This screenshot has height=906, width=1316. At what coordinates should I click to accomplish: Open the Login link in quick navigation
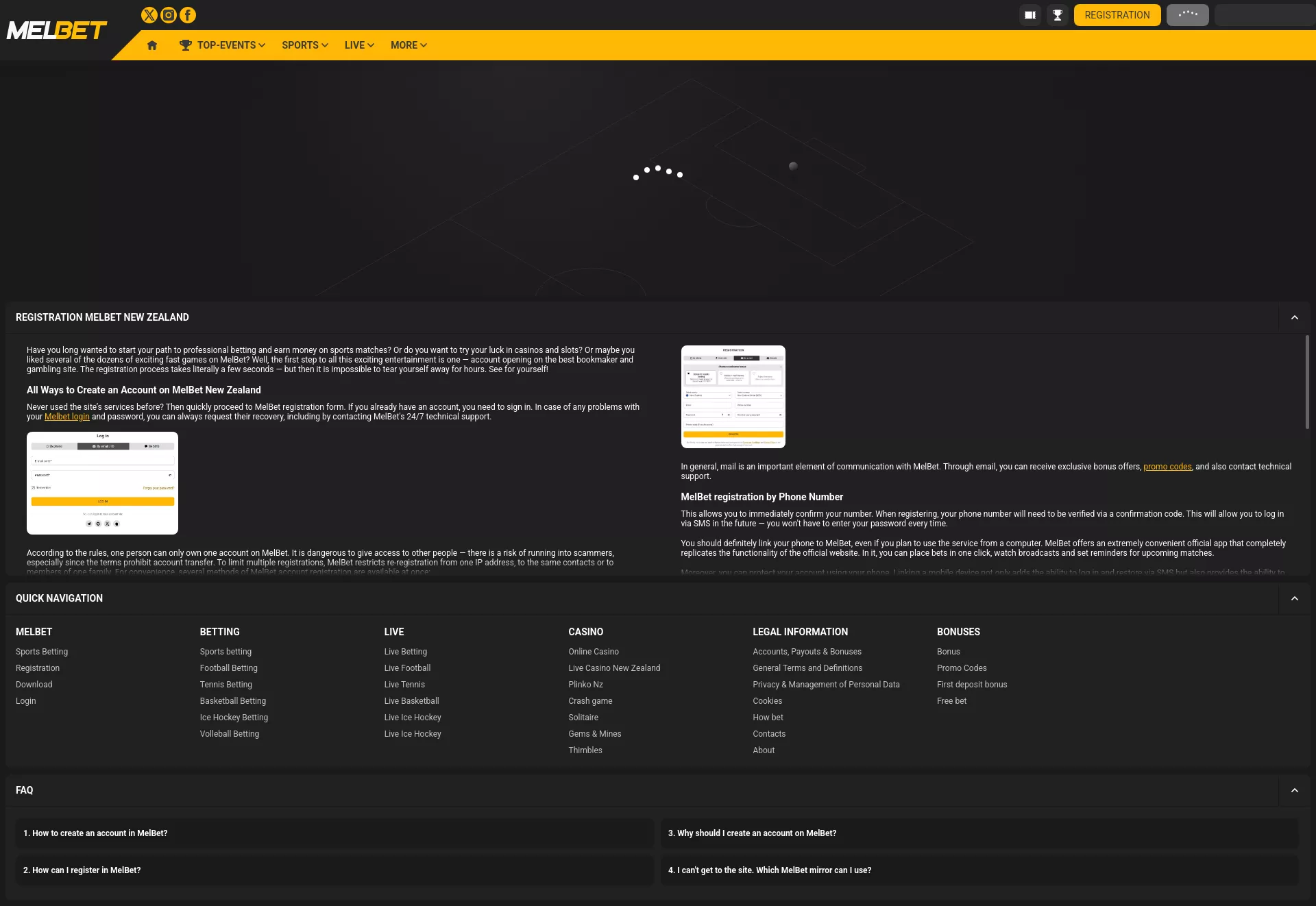[x=26, y=701]
